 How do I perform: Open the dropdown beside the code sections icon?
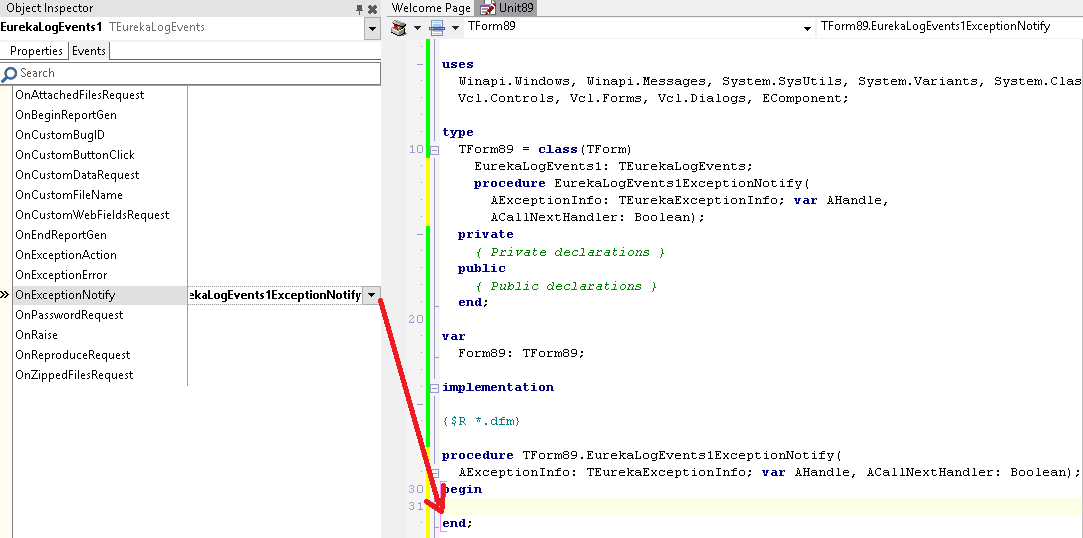(x=455, y=28)
